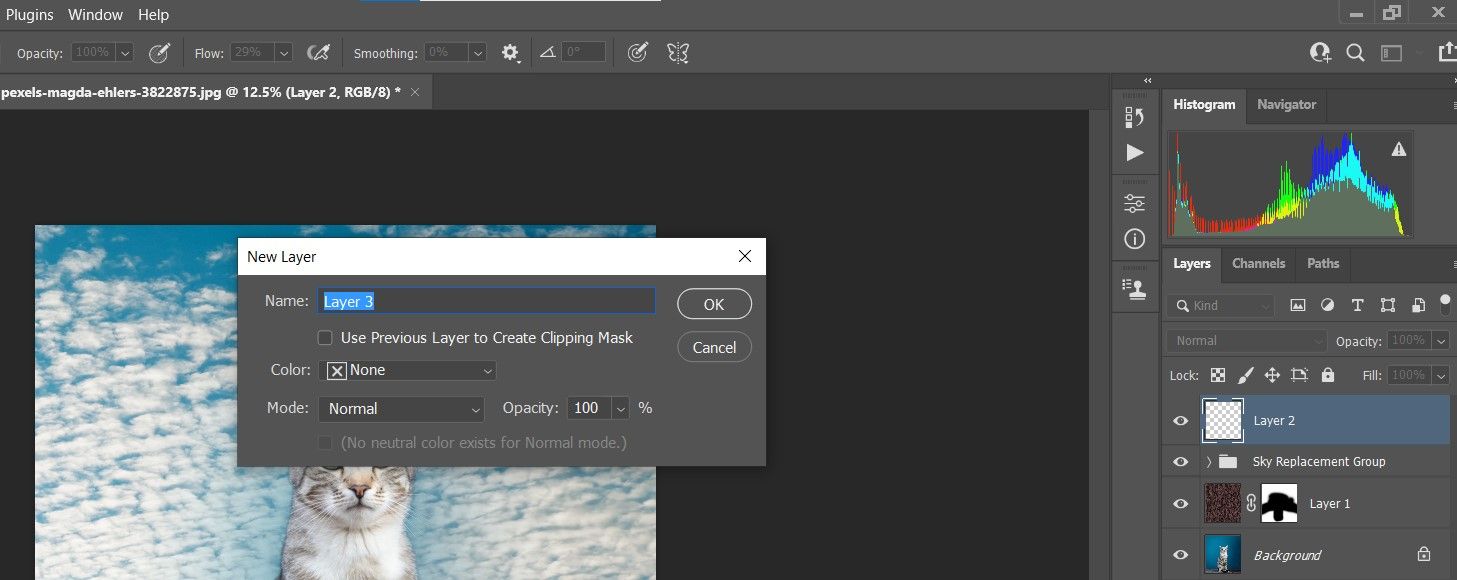
Task: Filter layers by shape layers icon
Action: (1388, 305)
